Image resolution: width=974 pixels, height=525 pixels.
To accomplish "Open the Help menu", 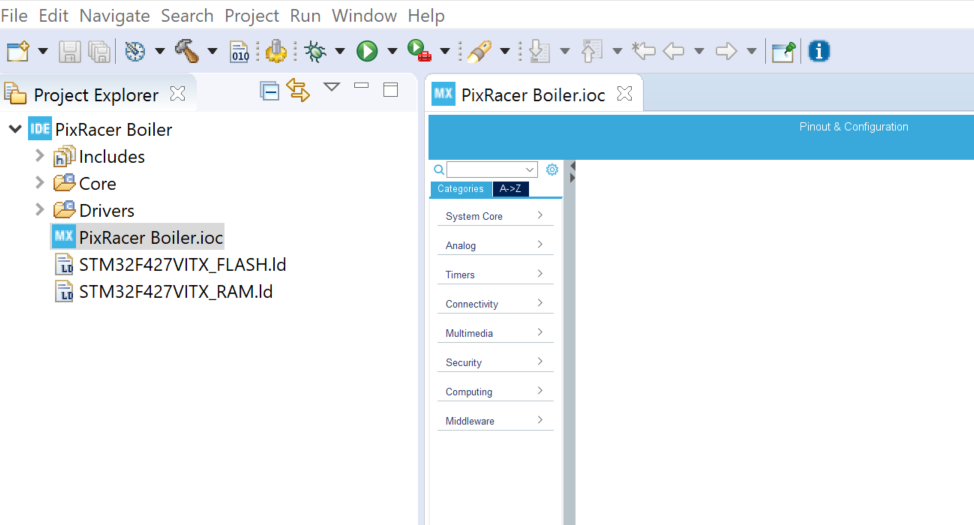I will click(426, 16).
